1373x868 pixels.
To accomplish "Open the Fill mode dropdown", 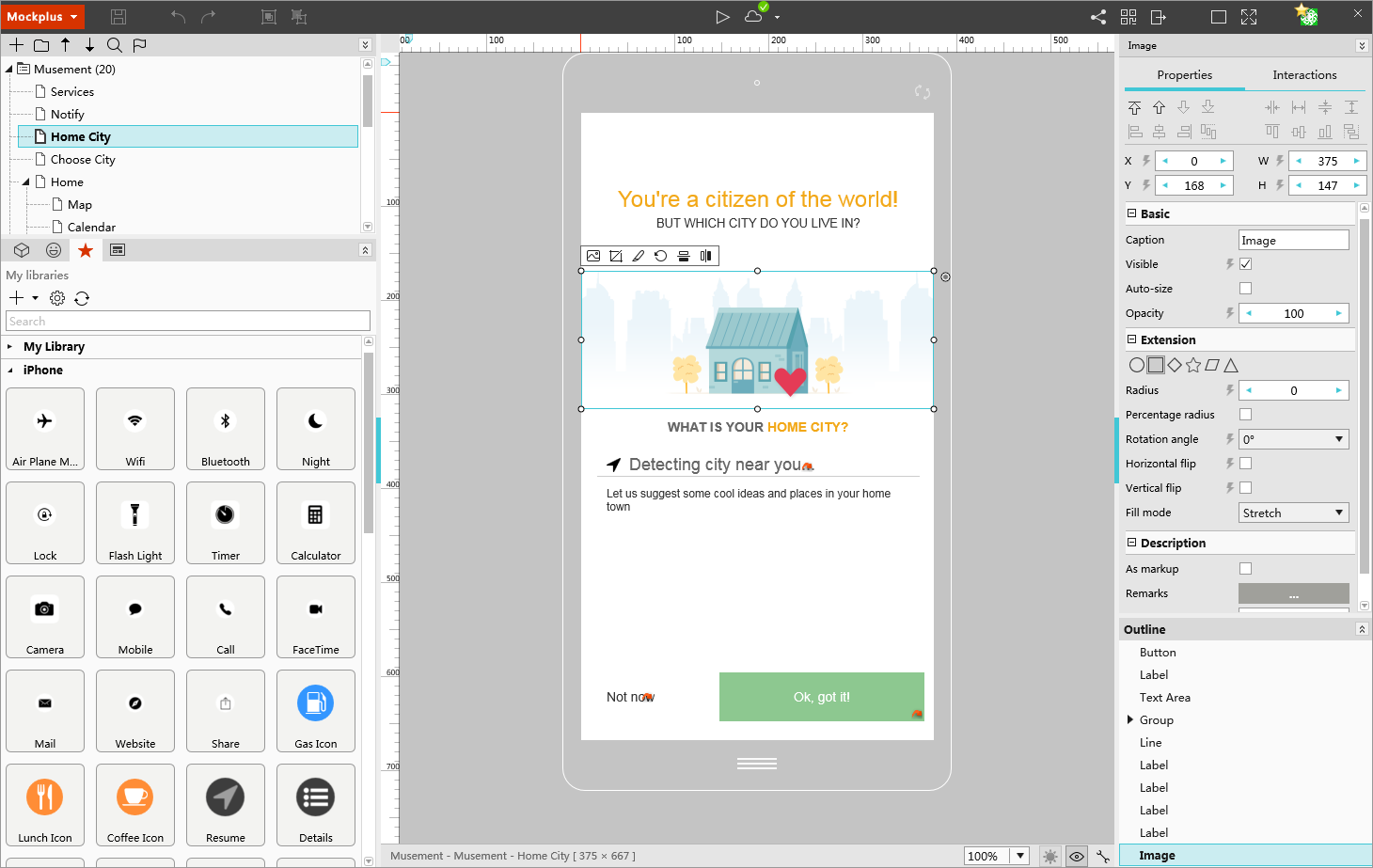I will click(1294, 513).
